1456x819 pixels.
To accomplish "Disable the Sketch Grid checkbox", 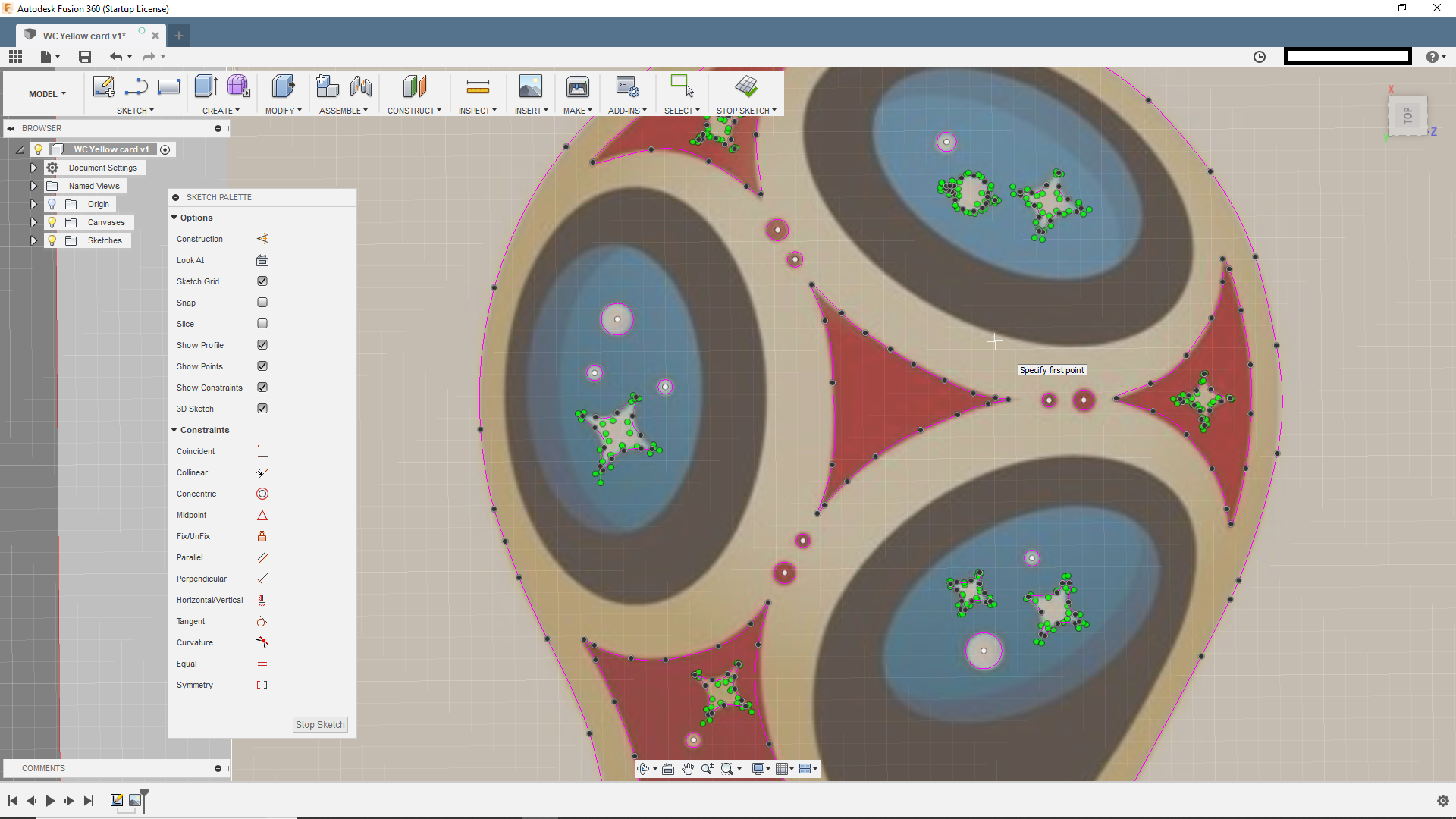I will coord(262,281).
